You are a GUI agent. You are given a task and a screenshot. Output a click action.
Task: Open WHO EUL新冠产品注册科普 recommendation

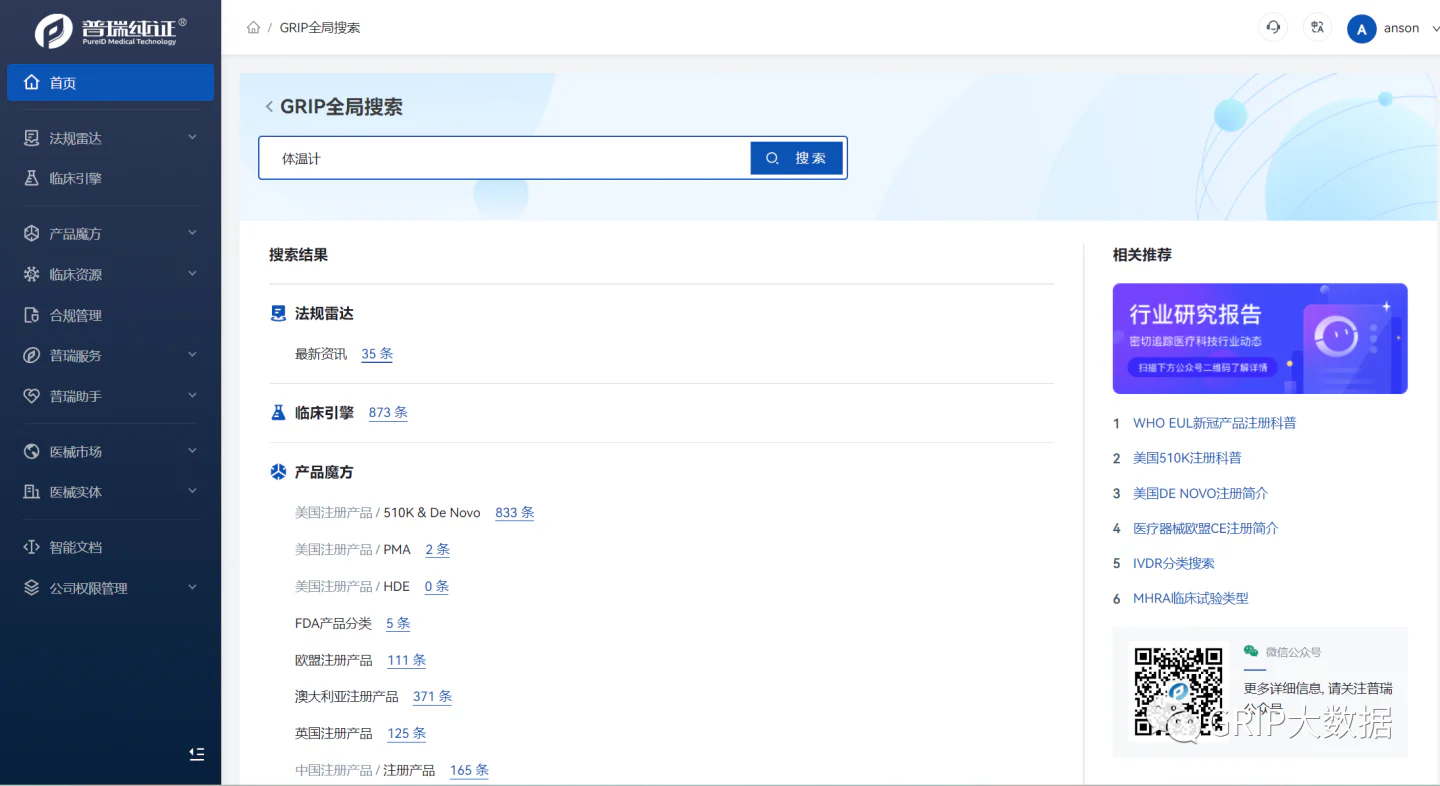pos(1214,423)
